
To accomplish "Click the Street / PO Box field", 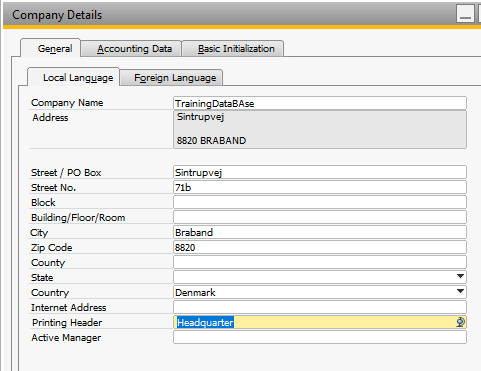I will 320,172.
